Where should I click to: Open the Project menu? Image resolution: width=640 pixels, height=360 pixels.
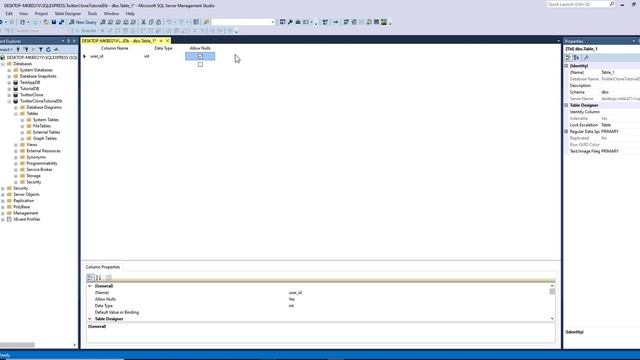(41, 13)
